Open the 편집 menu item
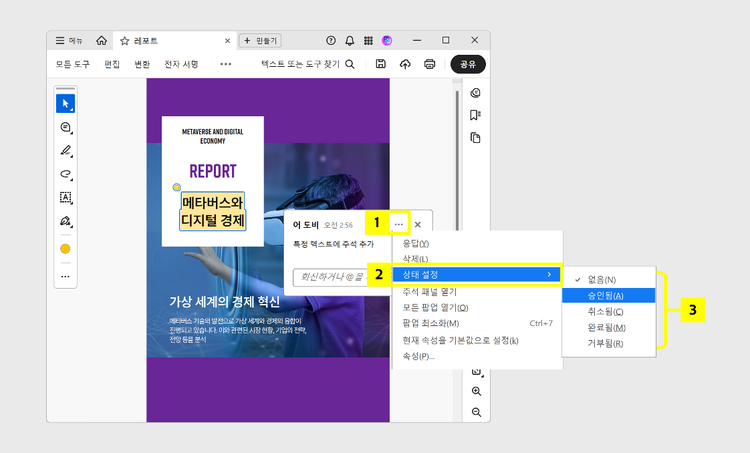 (112, 64)
